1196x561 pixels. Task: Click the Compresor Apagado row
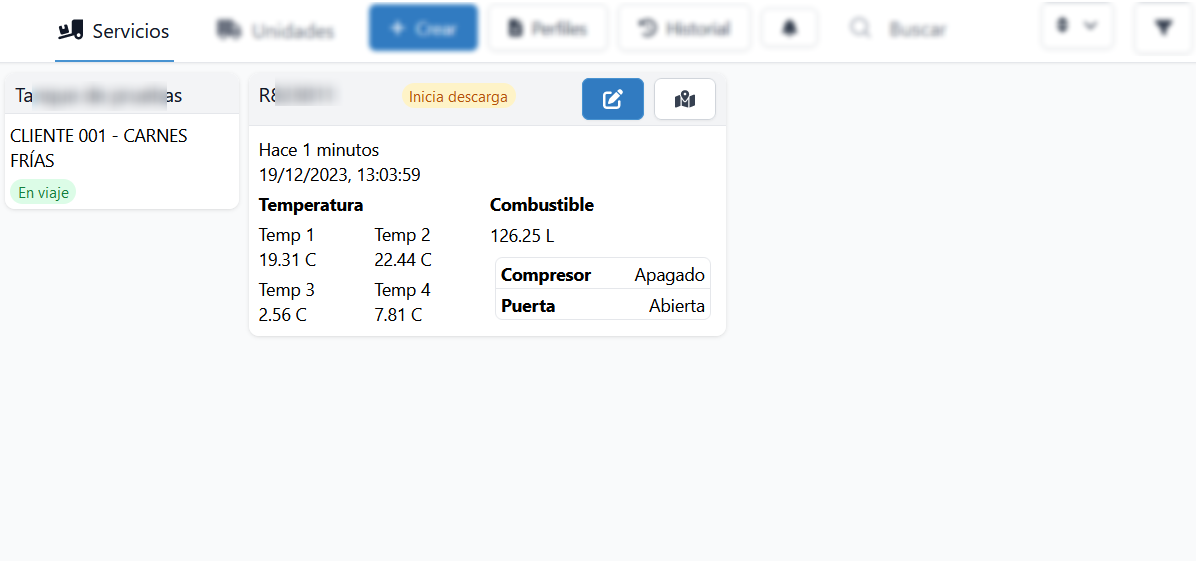[603, 275]
